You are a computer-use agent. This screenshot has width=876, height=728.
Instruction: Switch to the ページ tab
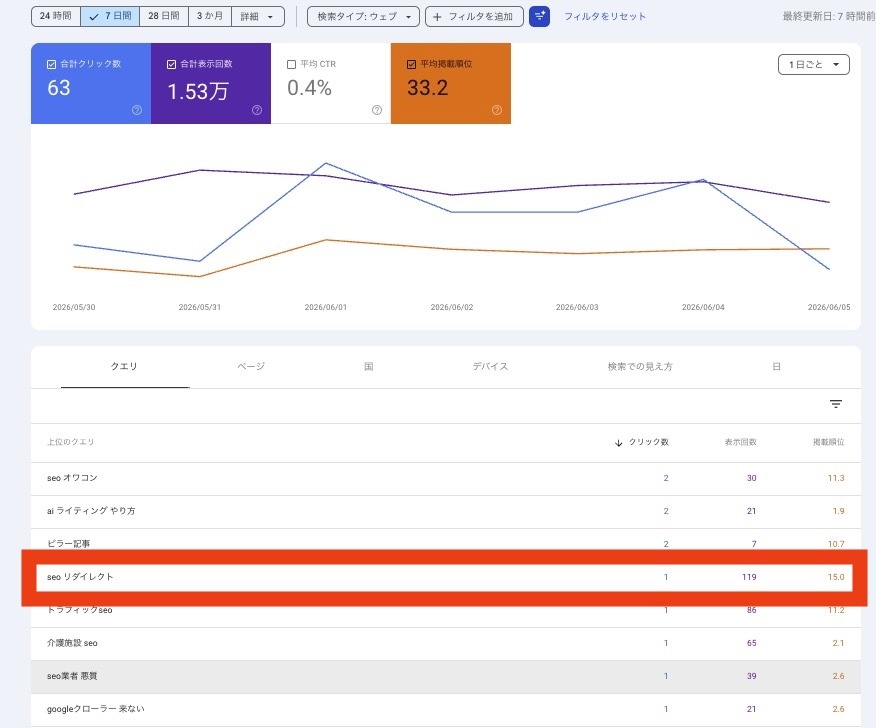pos(251,367)
